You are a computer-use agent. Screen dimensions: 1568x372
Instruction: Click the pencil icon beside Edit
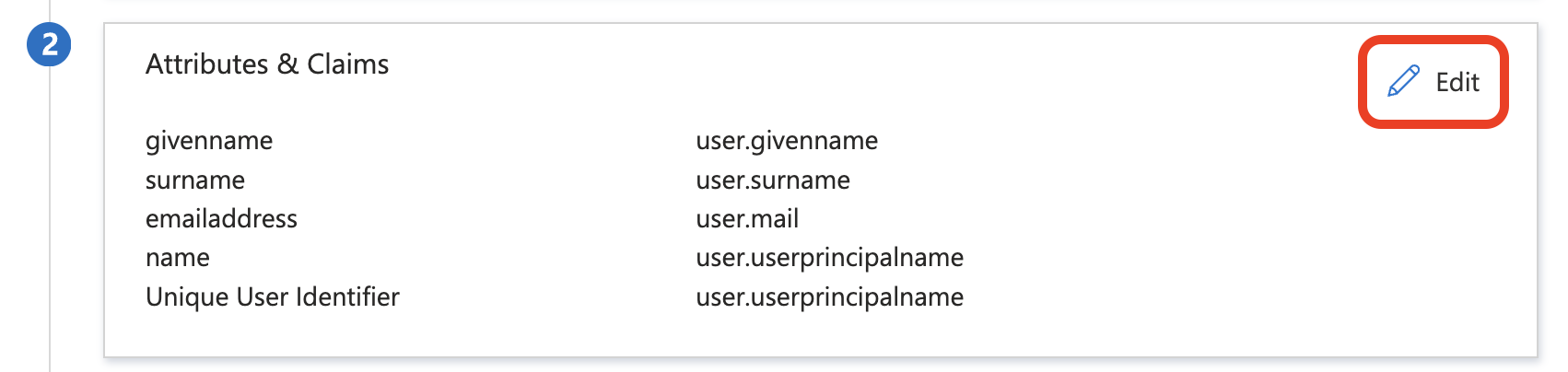[x=1403, y=82]
